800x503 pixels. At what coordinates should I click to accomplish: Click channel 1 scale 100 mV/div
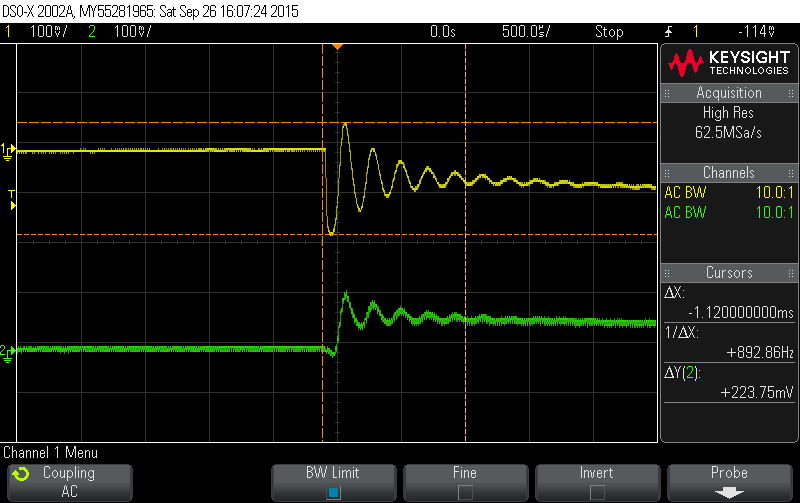(x=48, y=32)
